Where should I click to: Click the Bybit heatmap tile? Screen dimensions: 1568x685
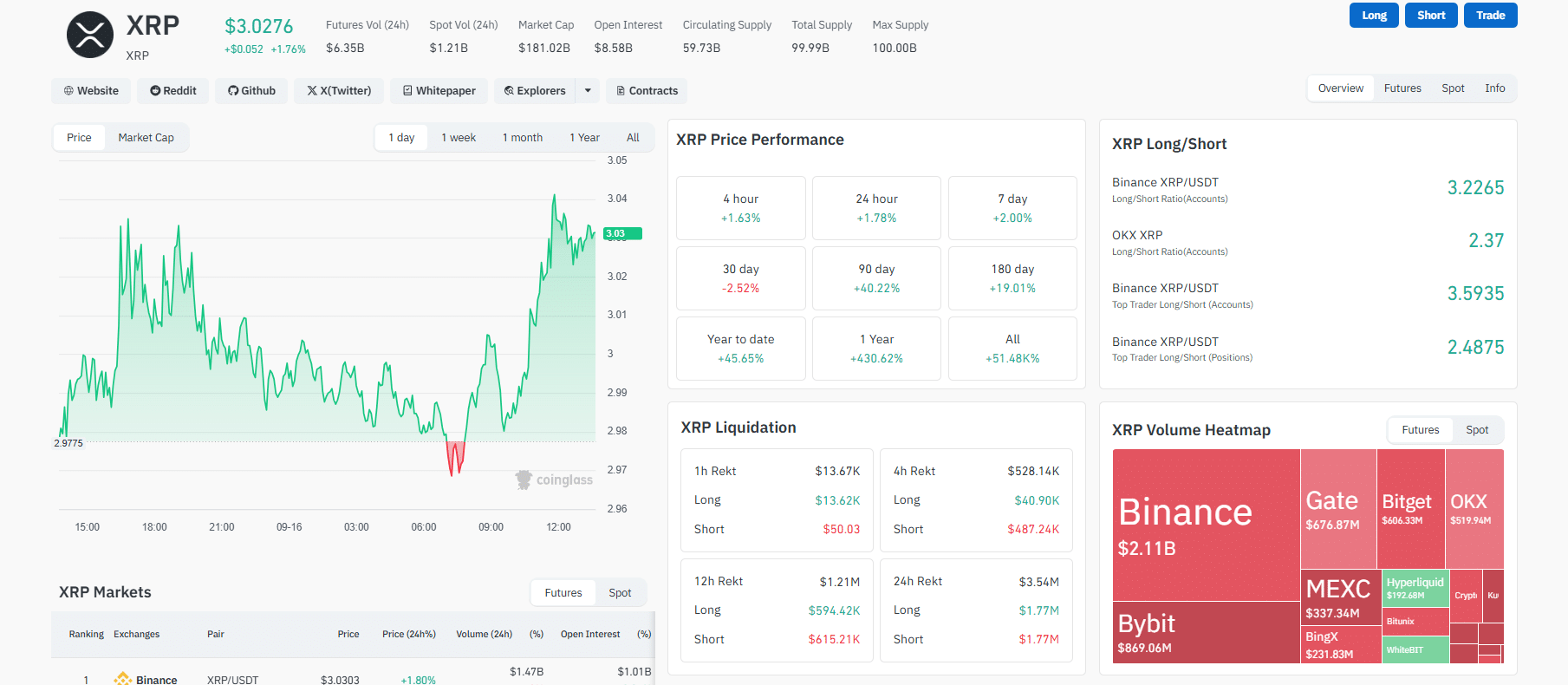(x=1207, y=633)
